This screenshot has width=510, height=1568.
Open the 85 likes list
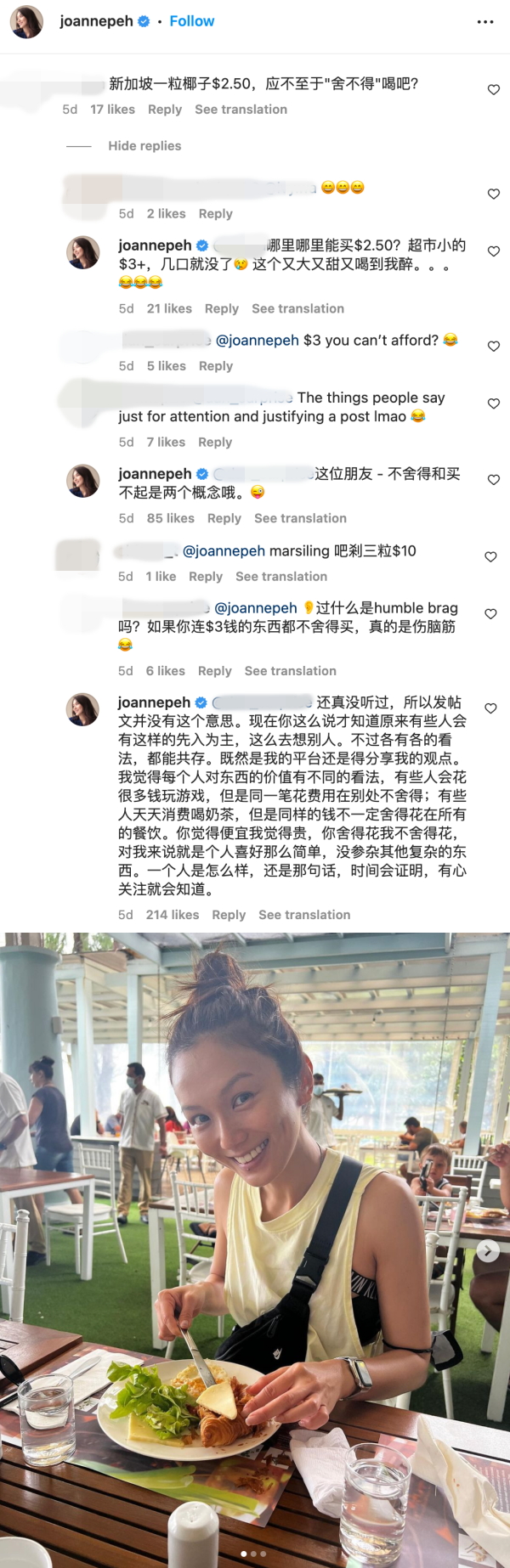pyautogui.click(x=171, y=518)
